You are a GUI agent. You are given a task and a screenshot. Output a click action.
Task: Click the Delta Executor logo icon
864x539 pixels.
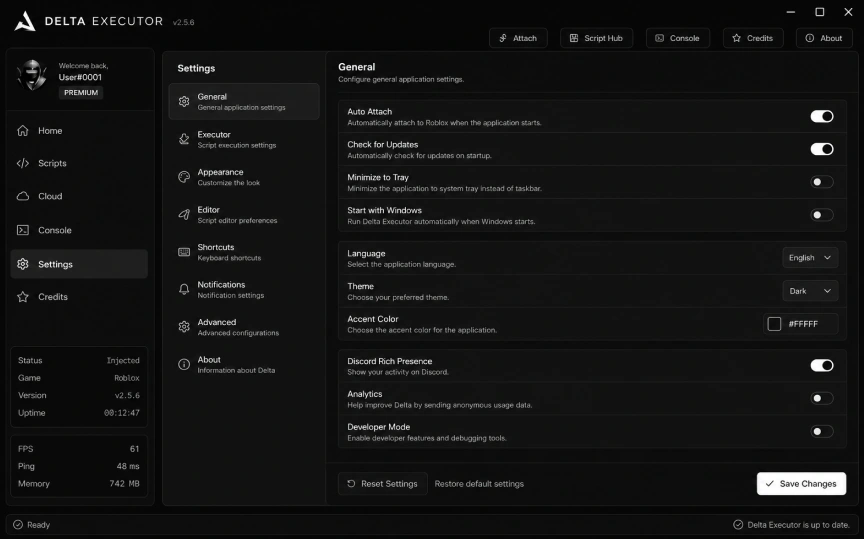pyautogui.click(x=24, y=21)
